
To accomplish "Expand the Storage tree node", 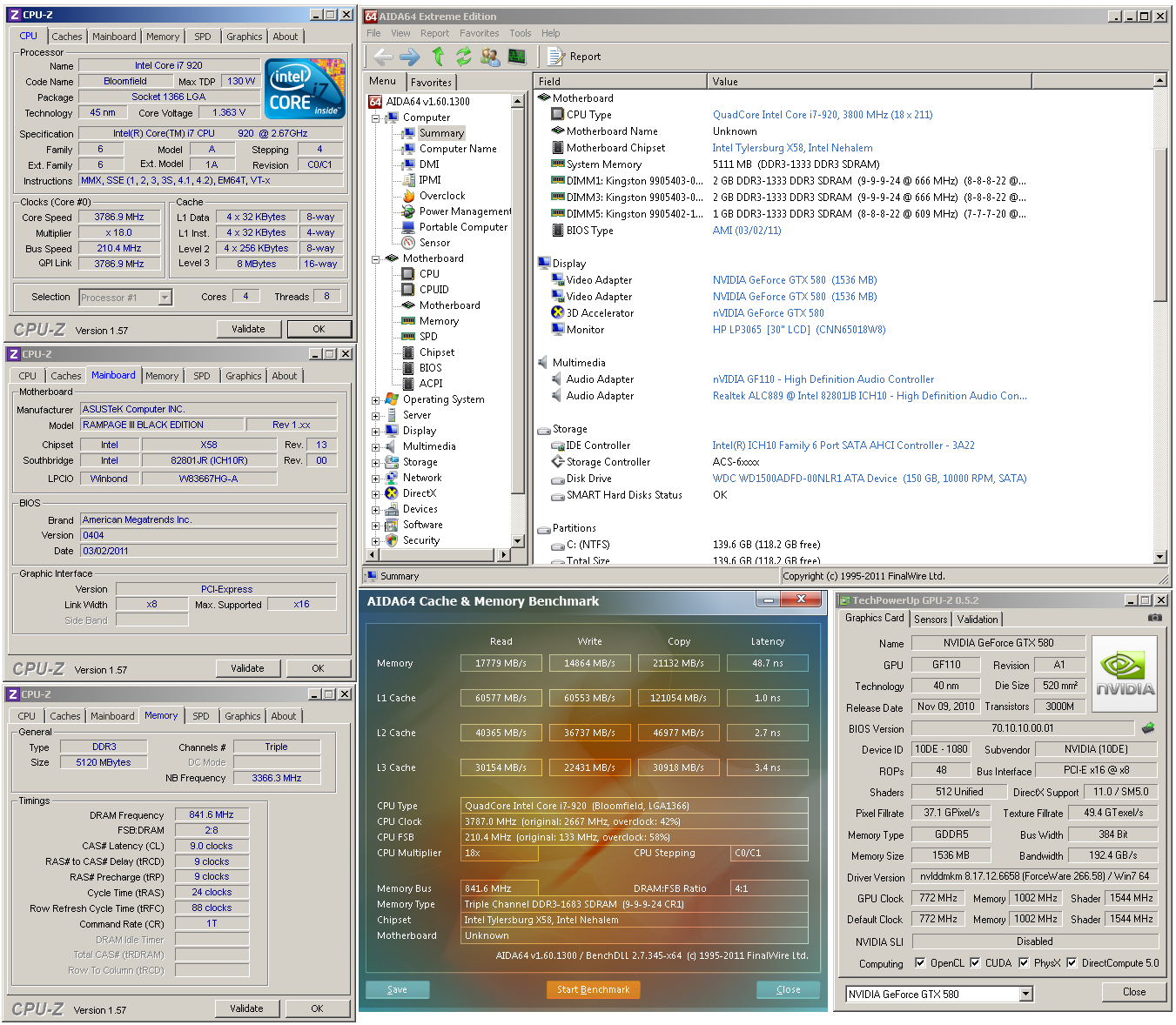I will coord(376,463).
